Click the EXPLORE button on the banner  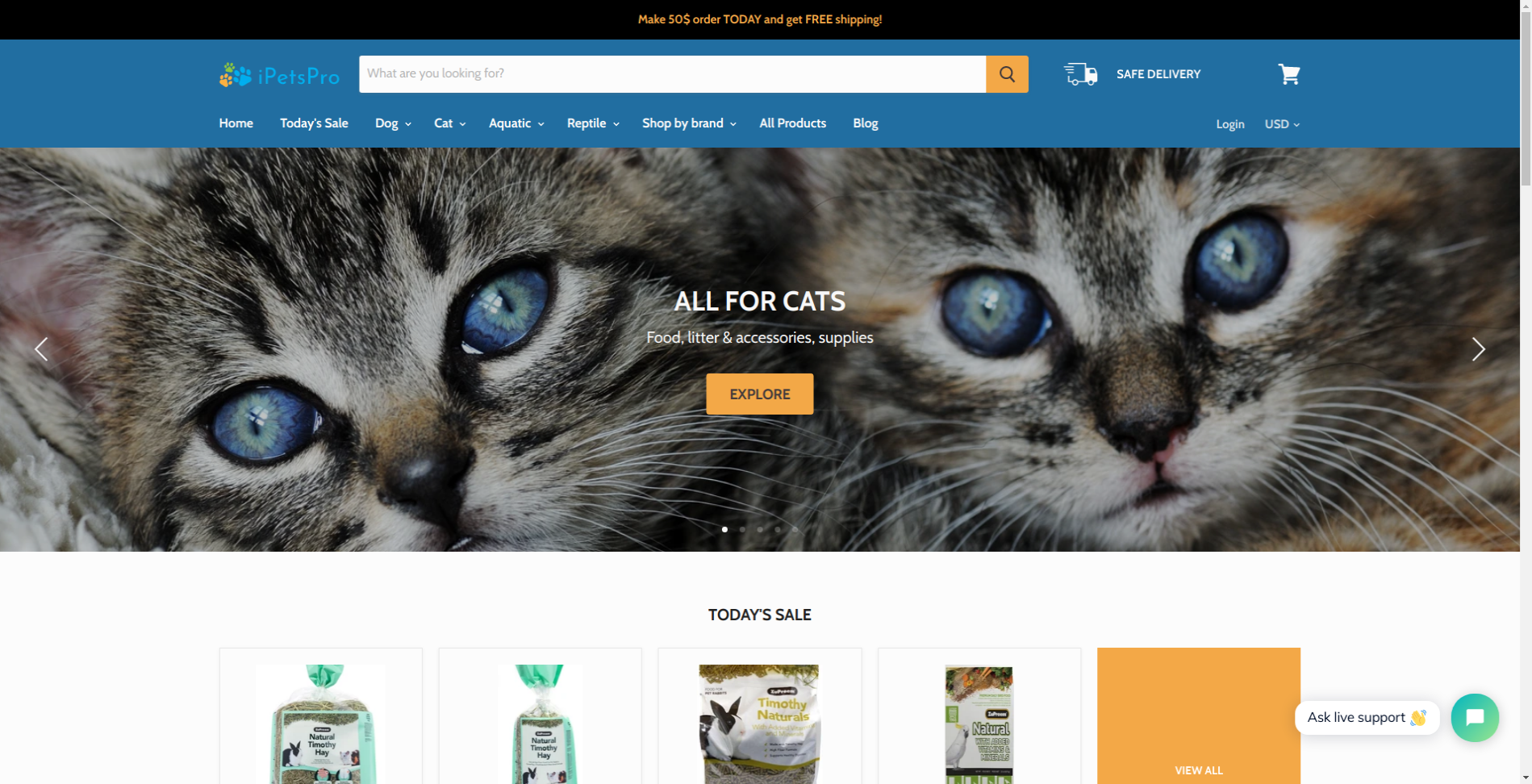[x=759, y=394]
